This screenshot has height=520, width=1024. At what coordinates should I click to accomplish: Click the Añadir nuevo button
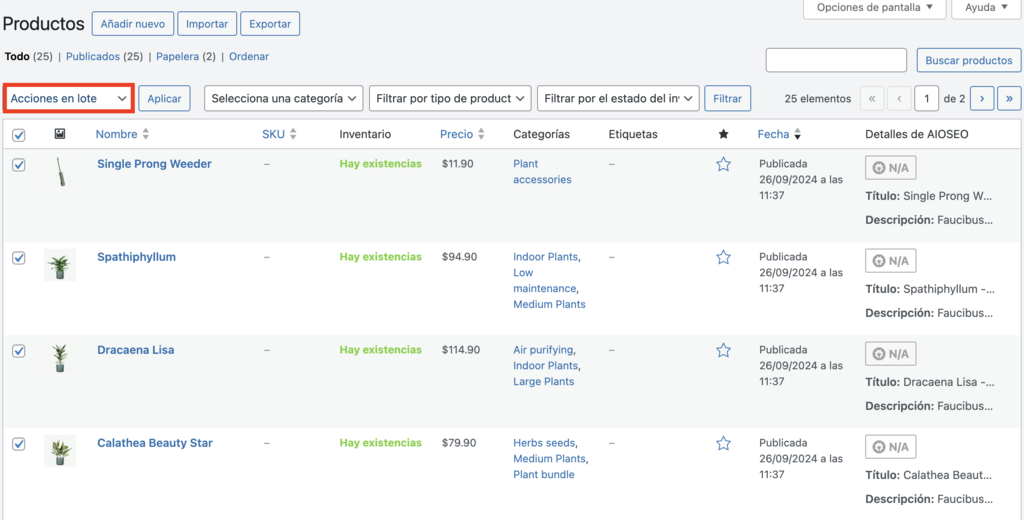133,24
